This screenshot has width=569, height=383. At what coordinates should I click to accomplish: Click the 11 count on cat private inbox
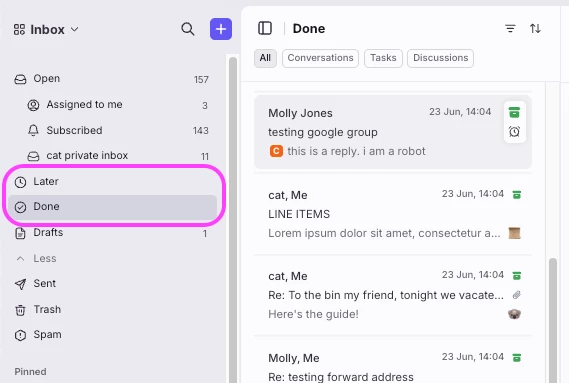(x=205, y=156)
